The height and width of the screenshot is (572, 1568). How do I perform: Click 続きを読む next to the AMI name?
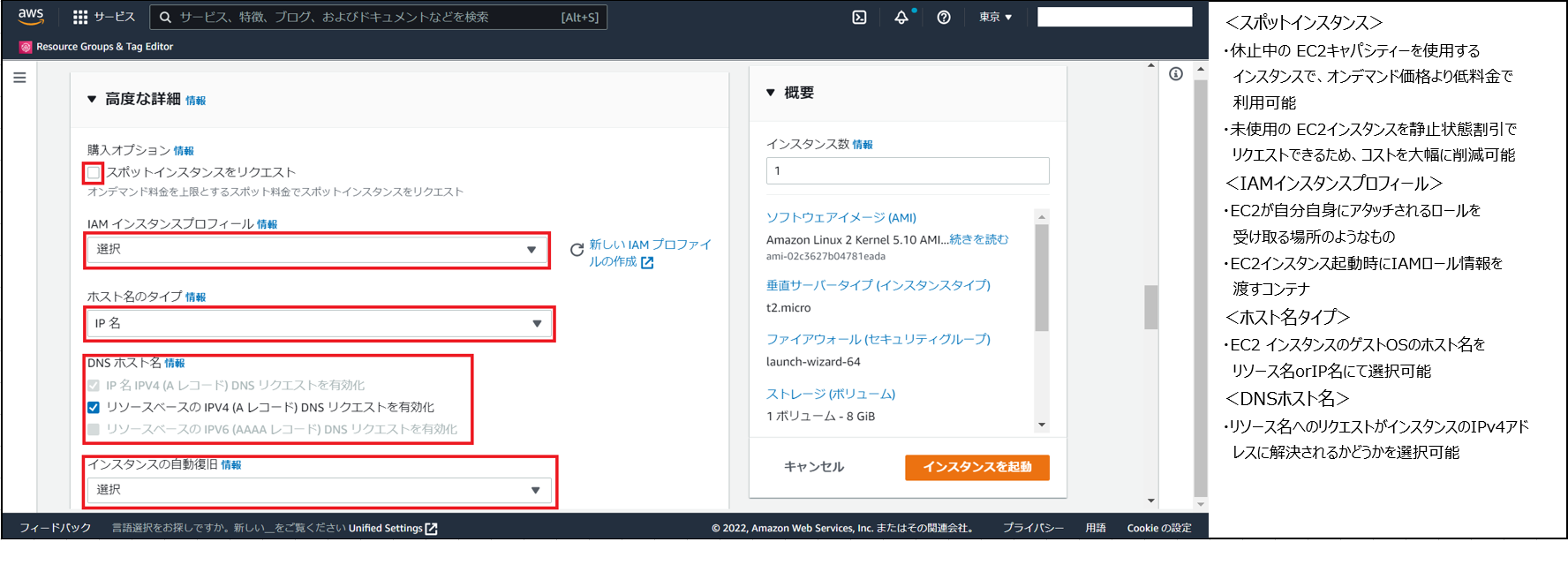[x=979, y=239]
